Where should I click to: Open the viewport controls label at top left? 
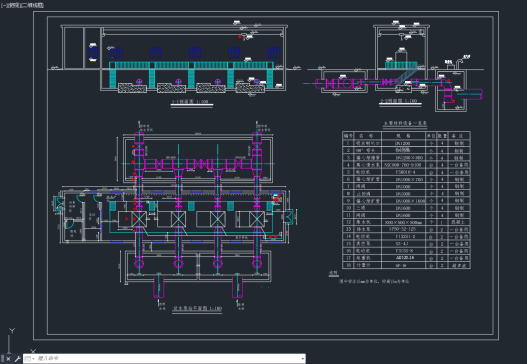(x=23, y=5)
